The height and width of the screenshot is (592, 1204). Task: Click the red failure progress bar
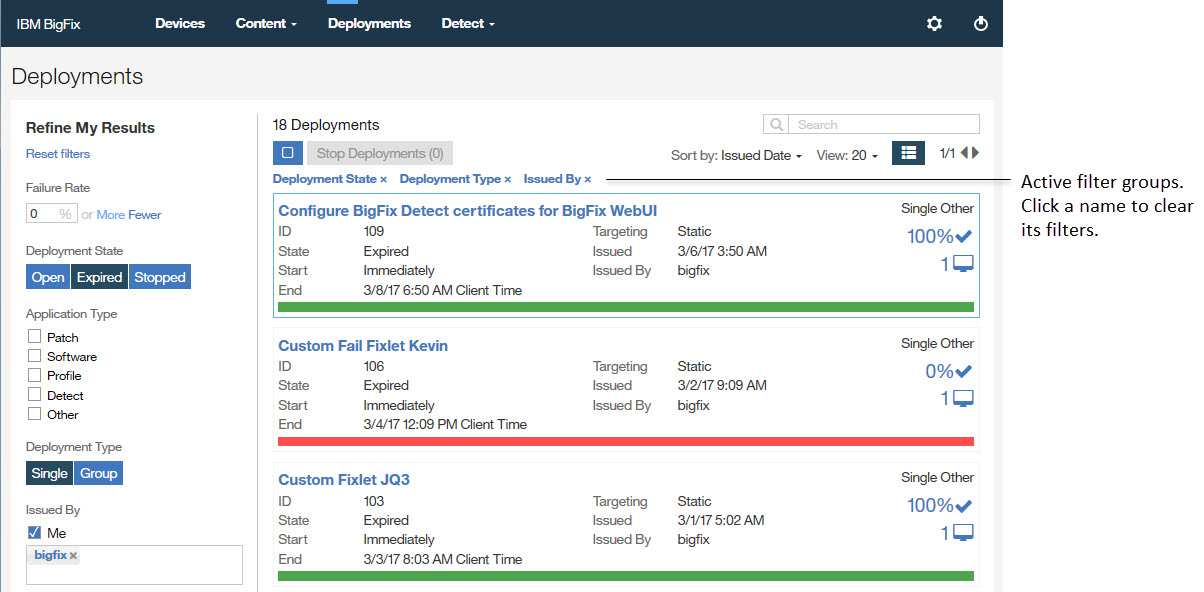click(x=626, y=441)
